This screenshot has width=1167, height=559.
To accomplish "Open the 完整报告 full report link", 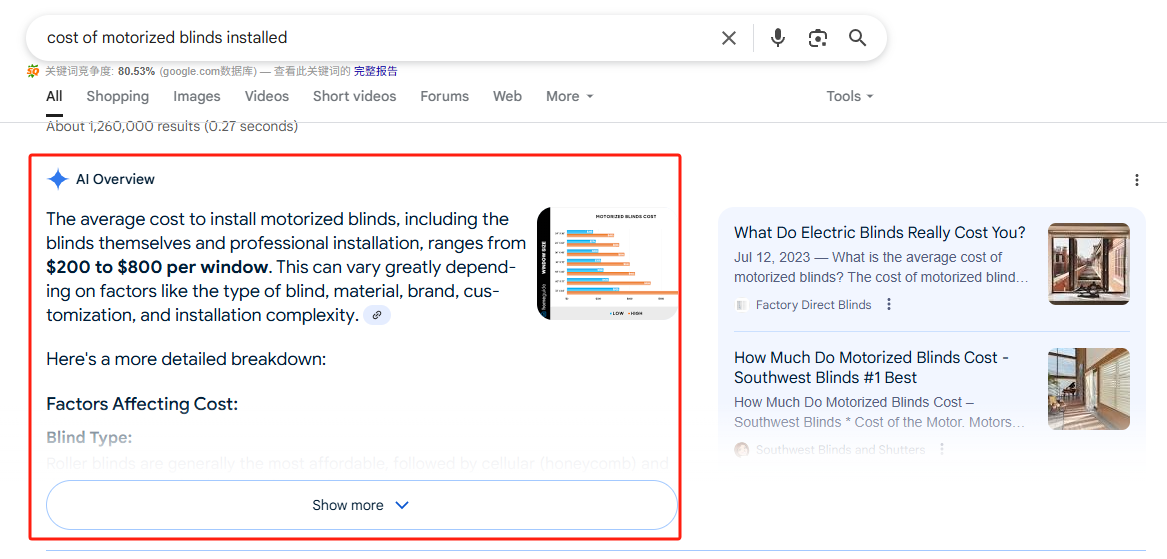I will (x=375, y=71).
